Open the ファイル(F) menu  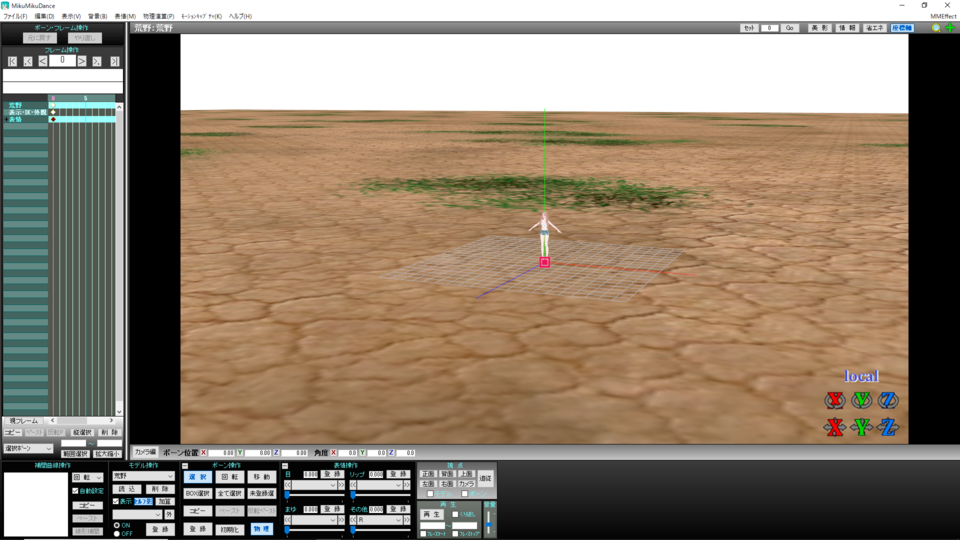coord(15,17)
